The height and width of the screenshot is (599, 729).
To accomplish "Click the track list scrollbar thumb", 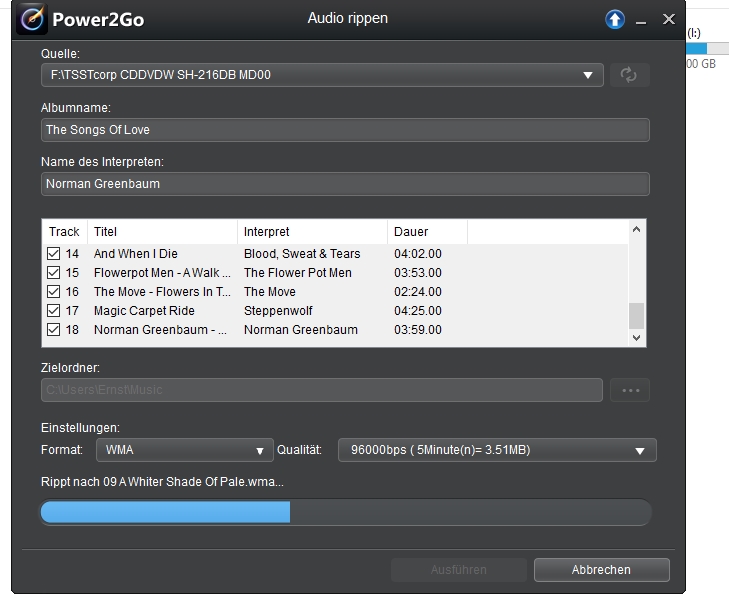I will [x=636, y=316].
